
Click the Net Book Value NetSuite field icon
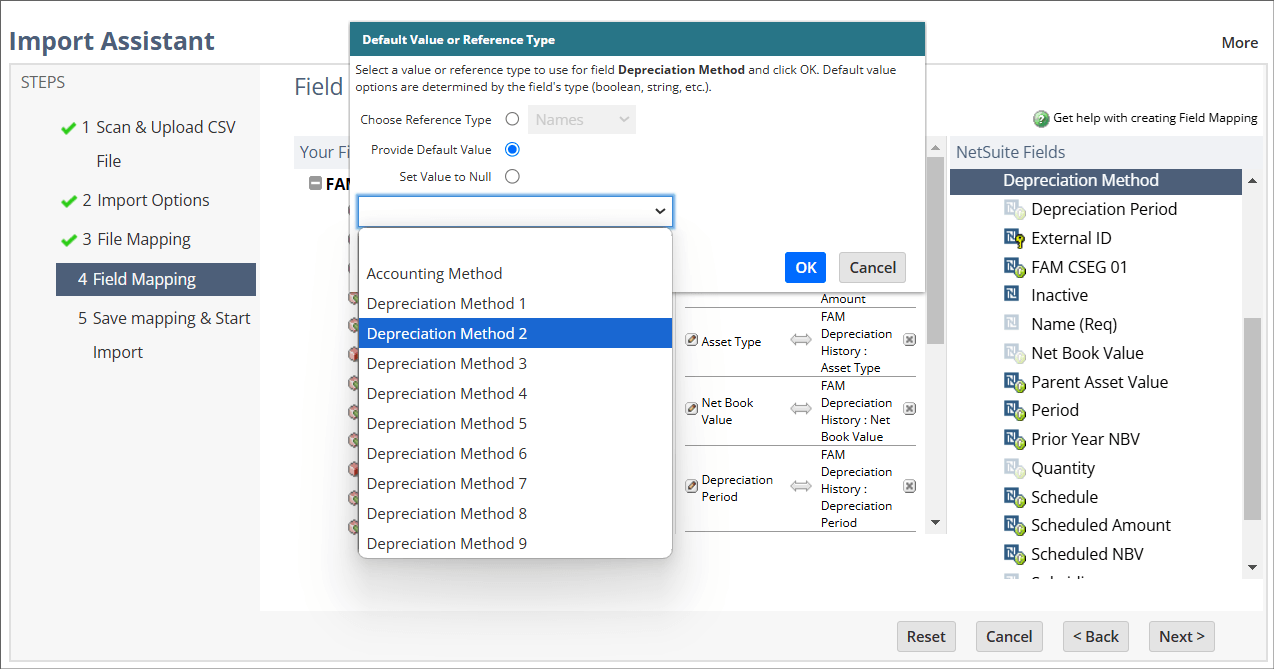tap(1014, 353)
